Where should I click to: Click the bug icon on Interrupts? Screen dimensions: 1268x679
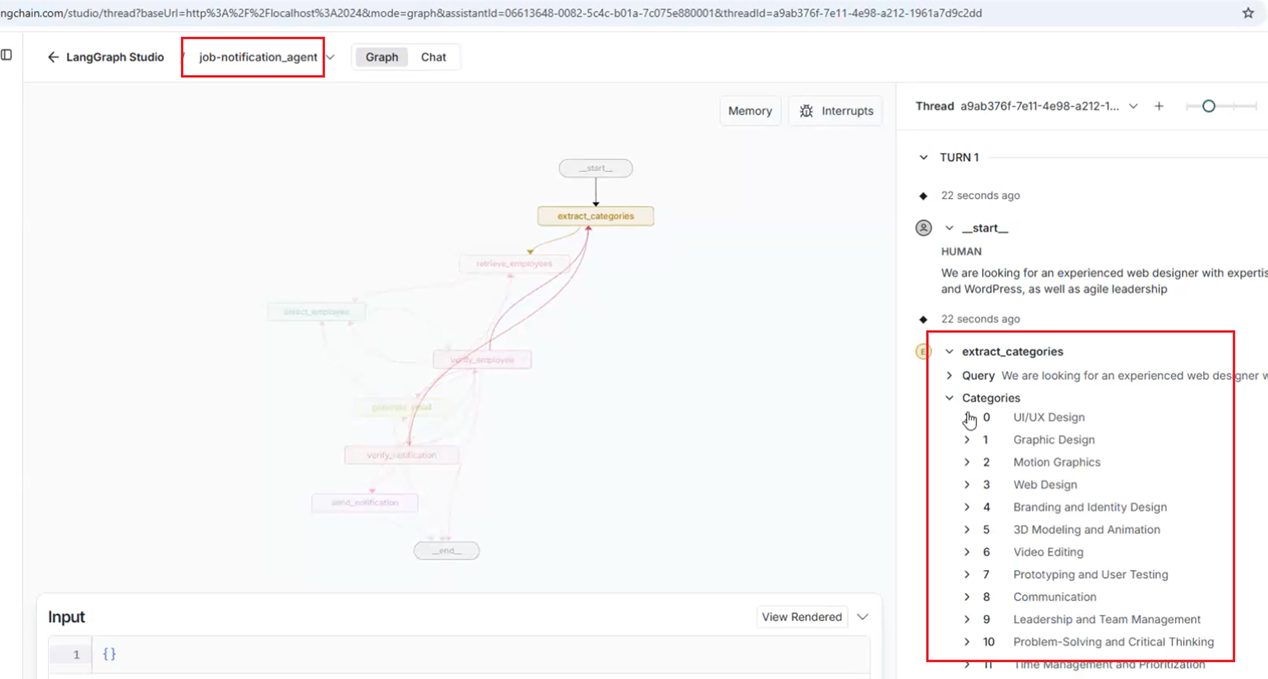[x=806, y=111]
